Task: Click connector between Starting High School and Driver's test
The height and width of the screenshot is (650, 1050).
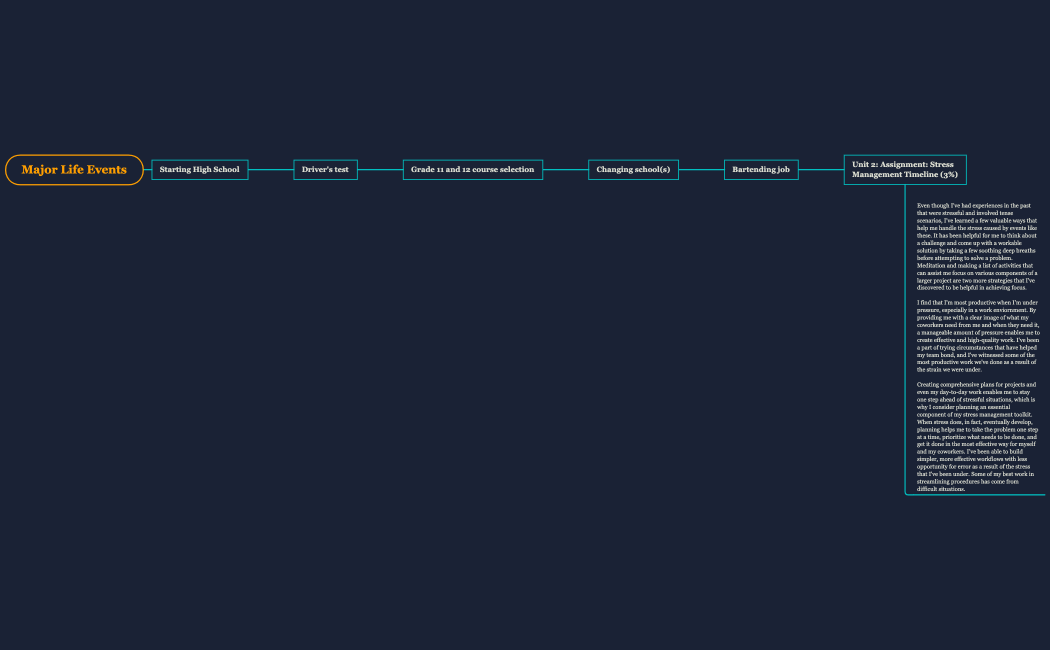Action: [270, 170]
